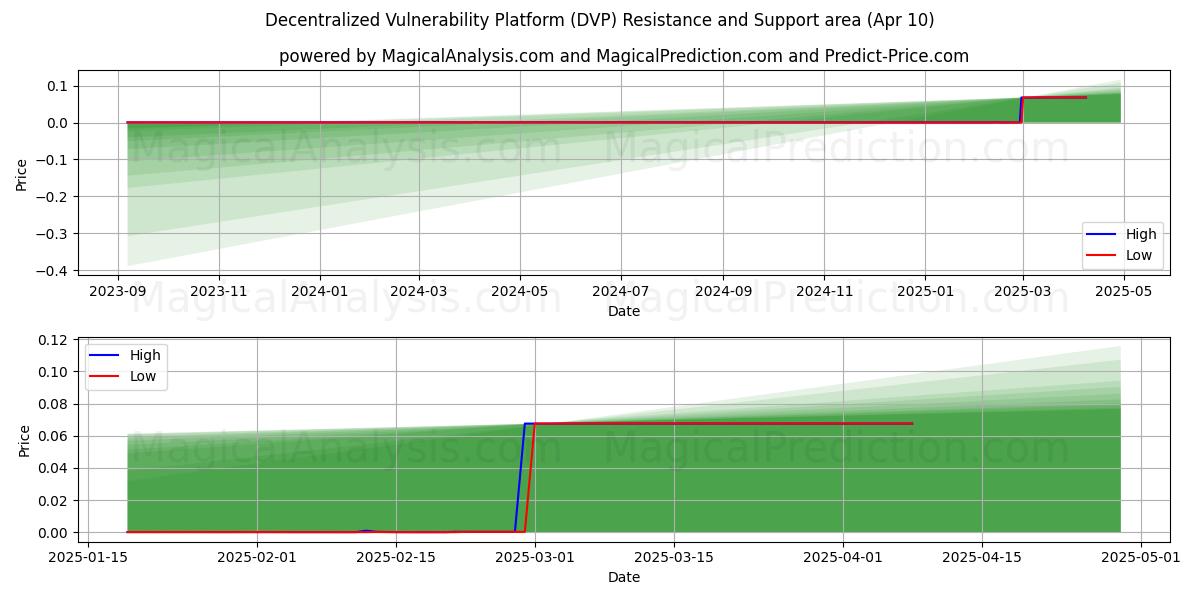Click the 'Price' y-axis label of the top chart
This screenshot has width=1200, height=600.
click(22, 175)
